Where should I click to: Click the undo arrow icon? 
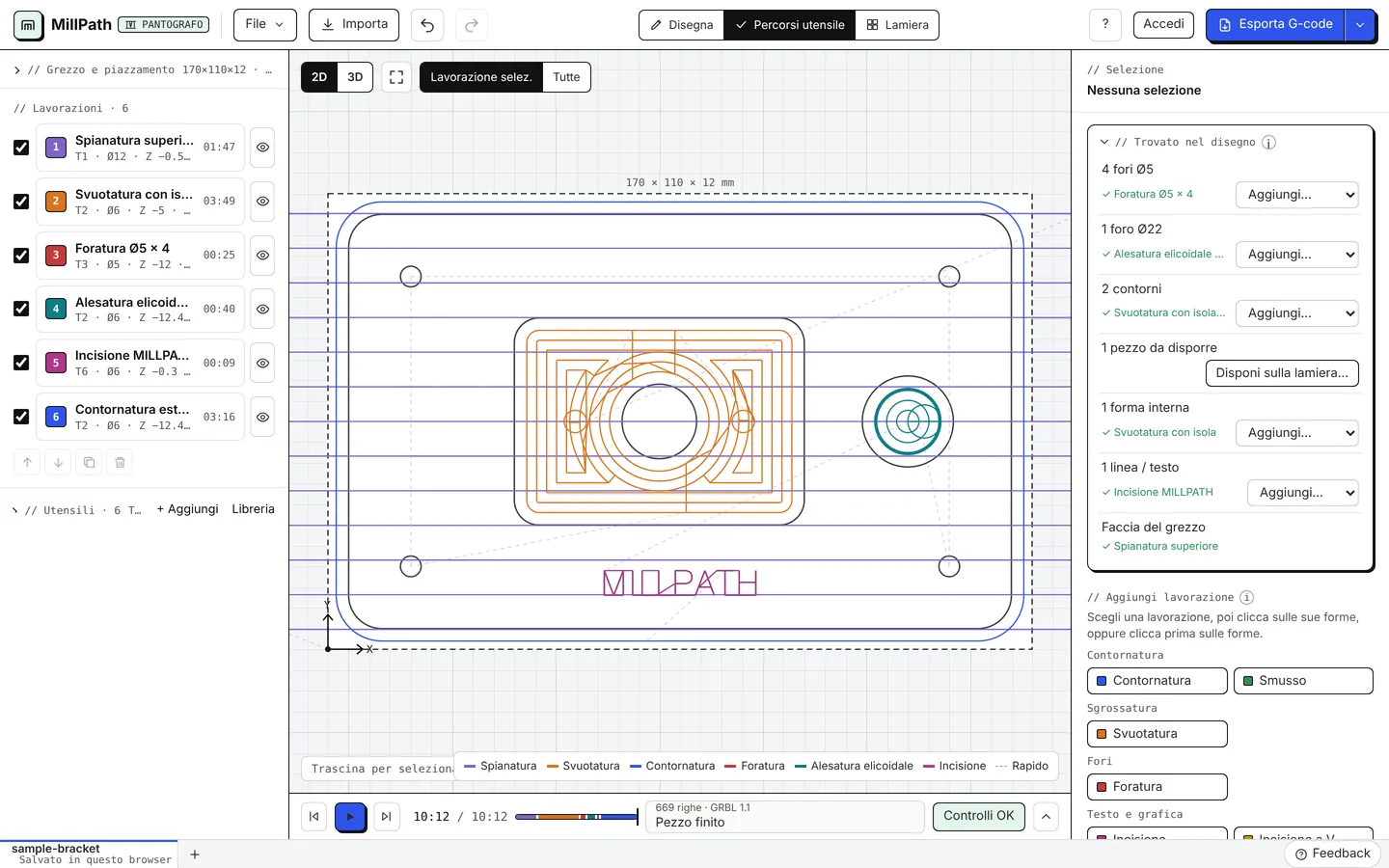[x=427, y=25]
